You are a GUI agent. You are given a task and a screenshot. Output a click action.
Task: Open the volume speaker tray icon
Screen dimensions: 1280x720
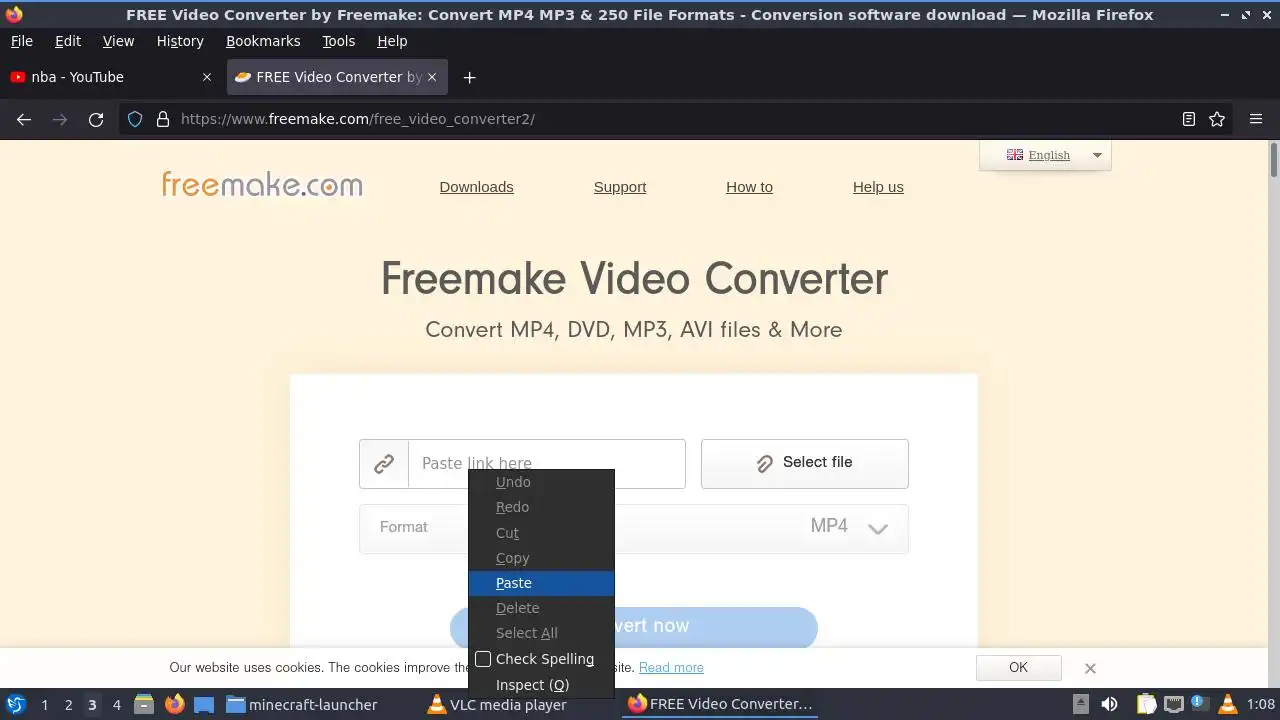click(x=1109, y=704)
